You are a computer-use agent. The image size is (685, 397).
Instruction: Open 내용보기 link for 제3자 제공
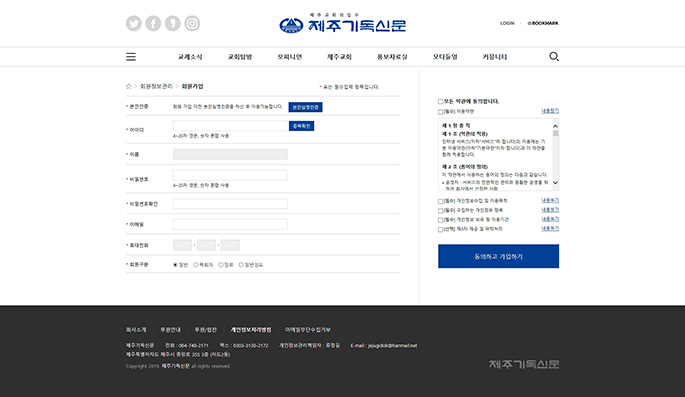click(x=550, y=228)
